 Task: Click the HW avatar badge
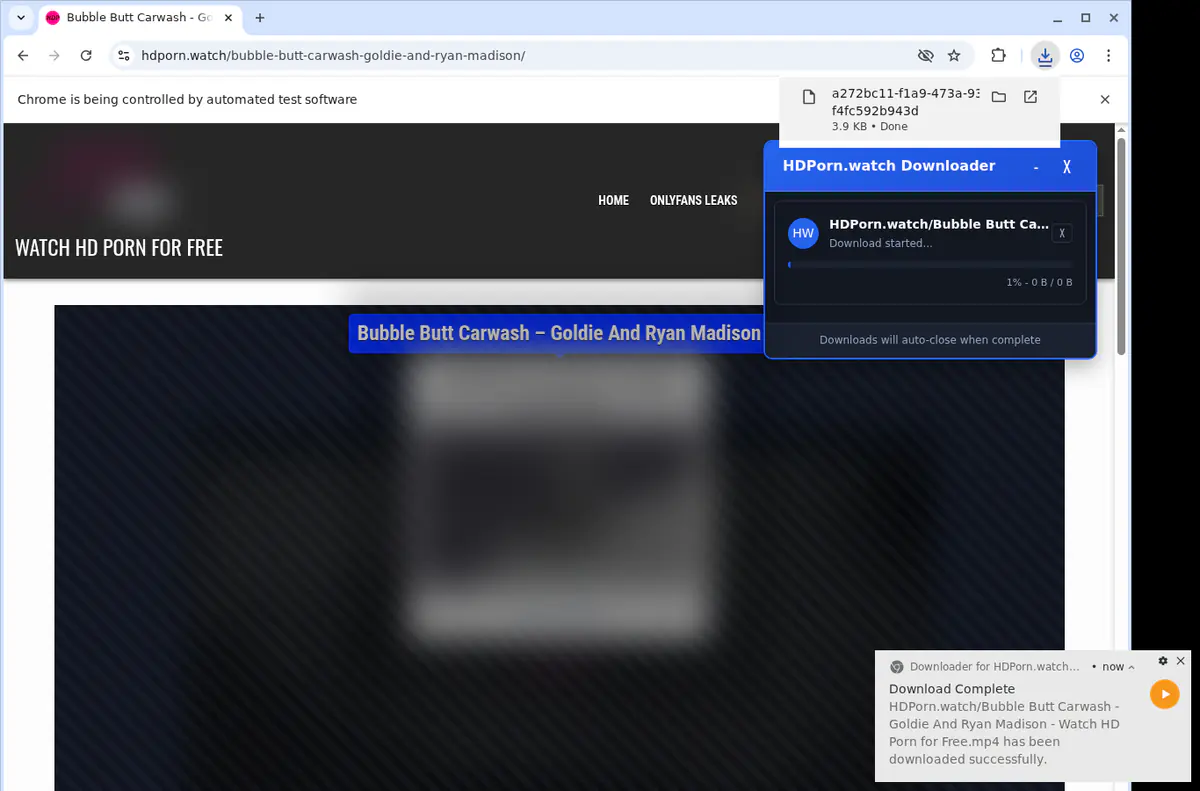pos(803,233)
